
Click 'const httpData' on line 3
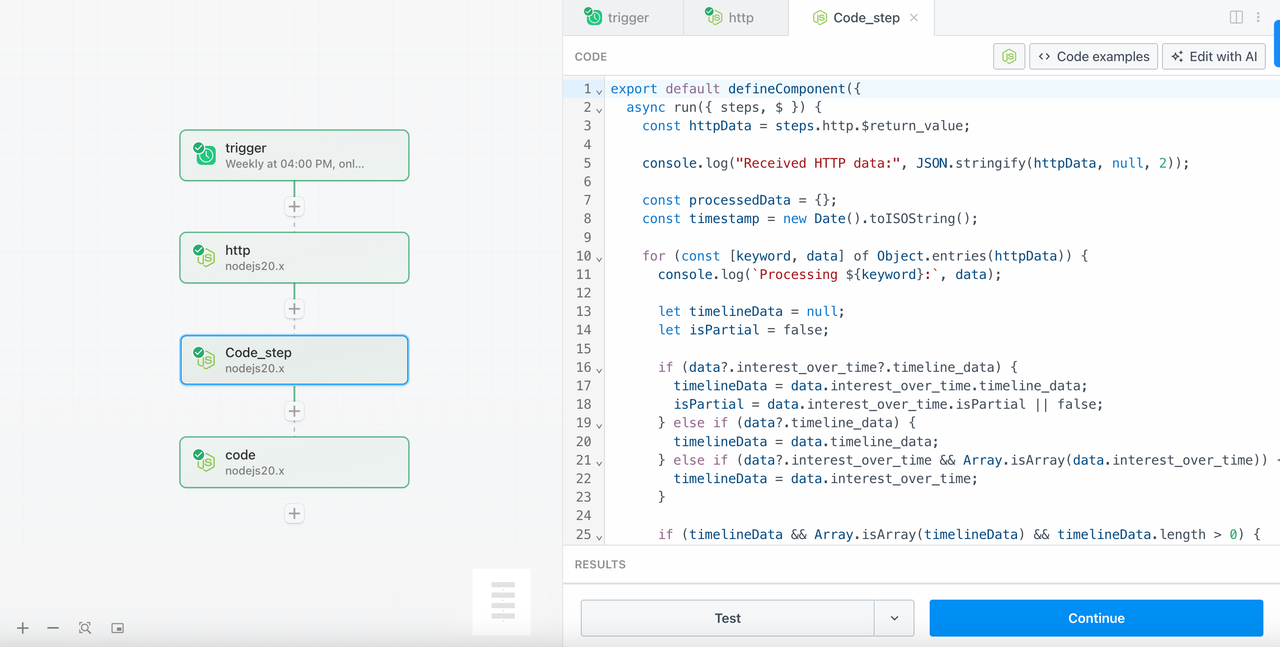pos(696,126)
